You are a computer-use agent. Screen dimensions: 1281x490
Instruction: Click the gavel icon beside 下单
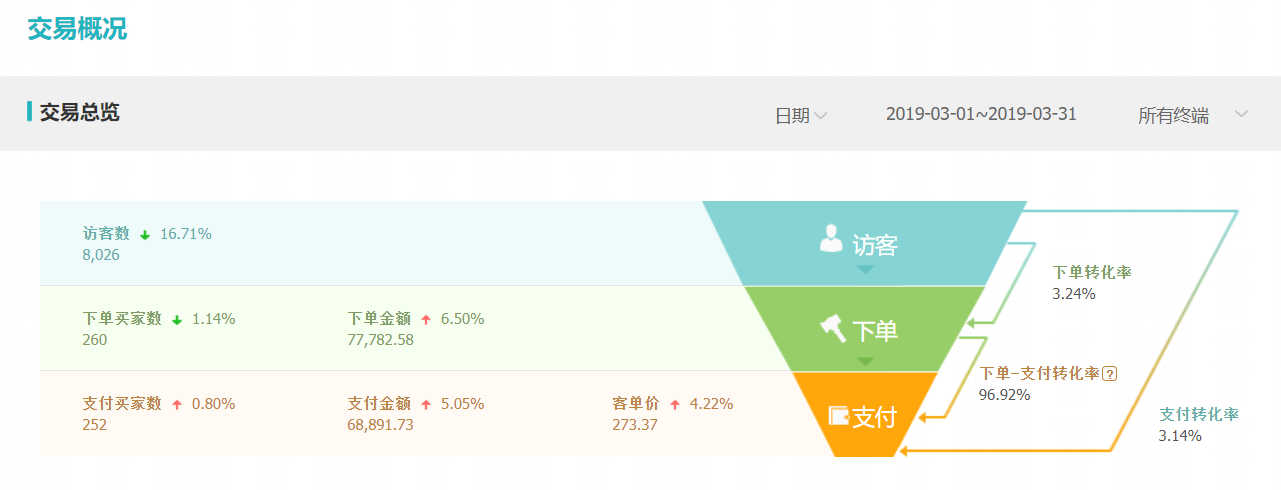832,327
